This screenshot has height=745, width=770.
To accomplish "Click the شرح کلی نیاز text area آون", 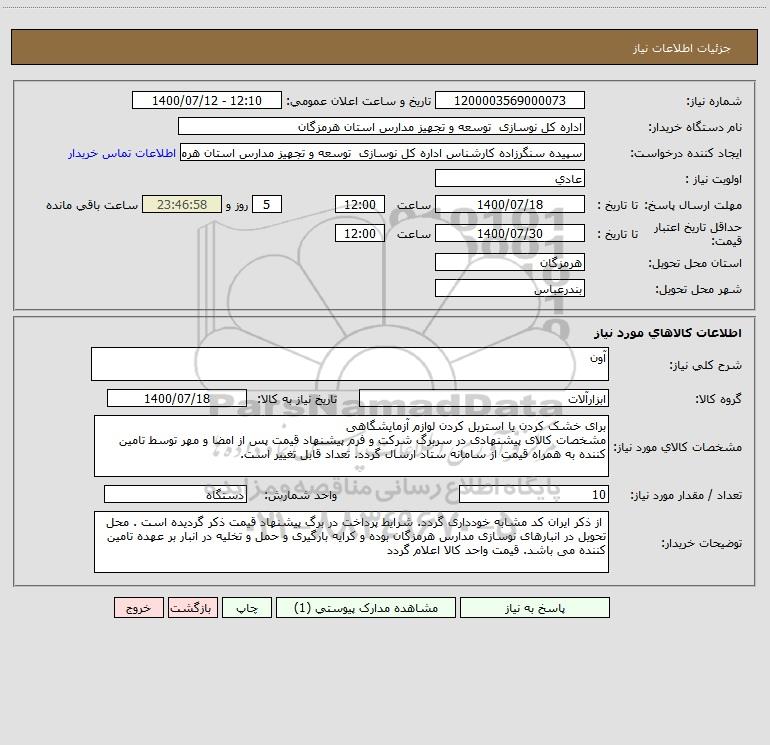I will tap(350, 364).
